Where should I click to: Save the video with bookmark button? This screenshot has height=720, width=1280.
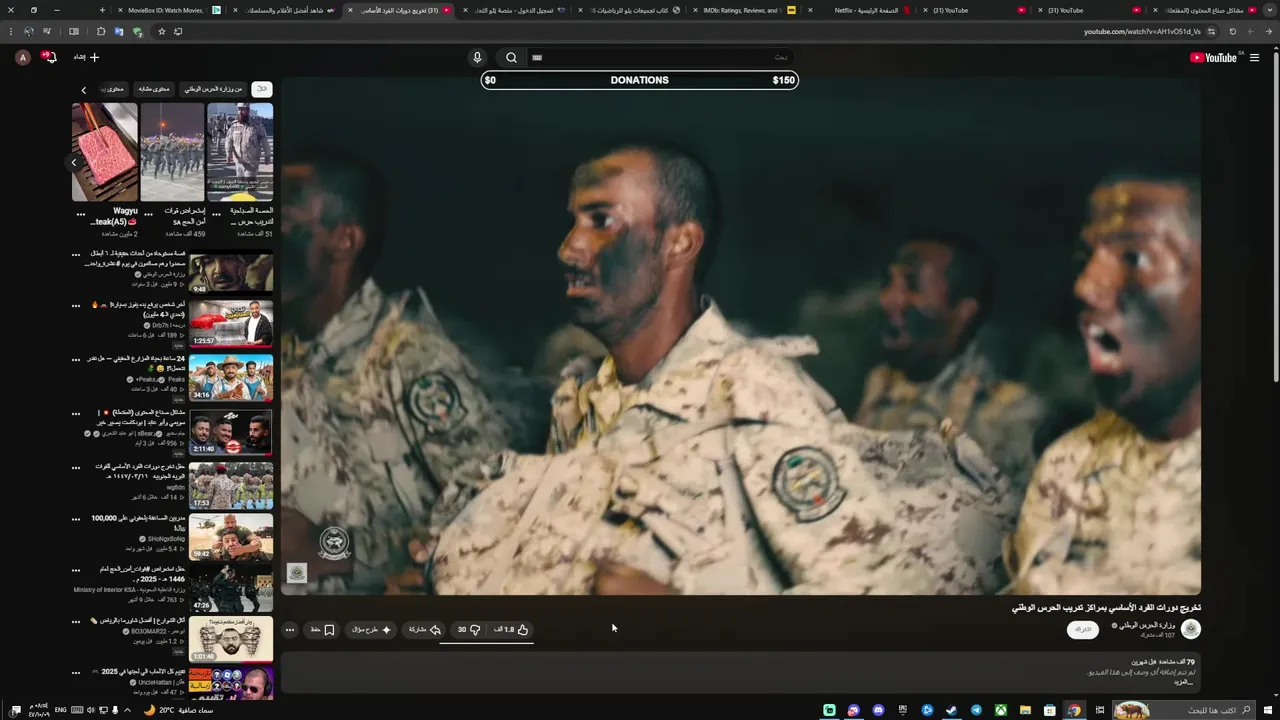[322, 629]
